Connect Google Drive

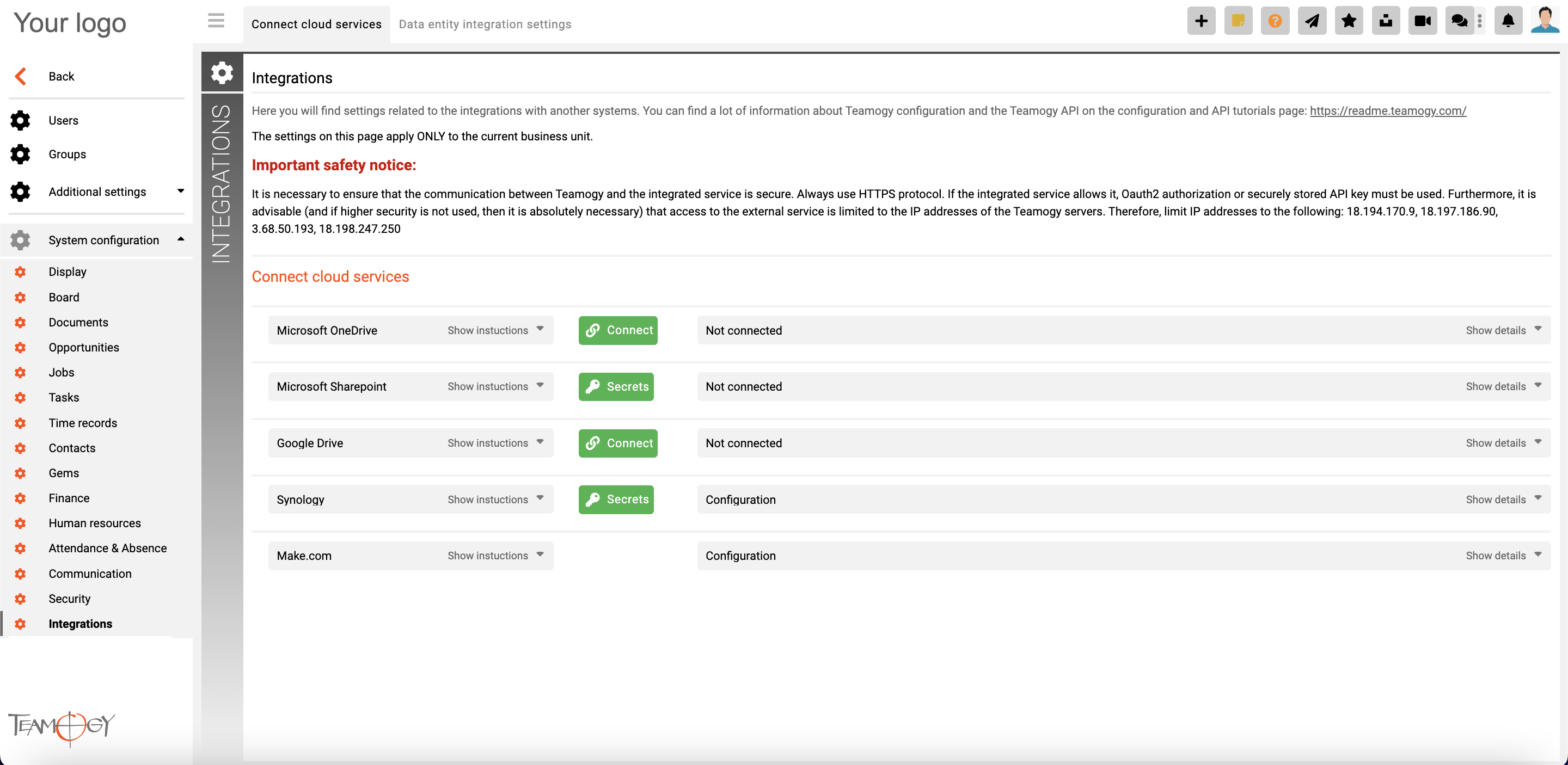tap(618, 443)
